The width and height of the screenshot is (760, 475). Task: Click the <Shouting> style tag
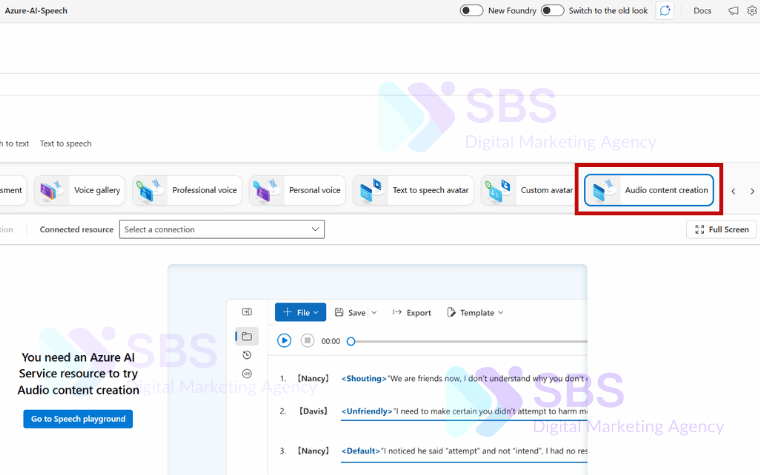click(364, 379)
